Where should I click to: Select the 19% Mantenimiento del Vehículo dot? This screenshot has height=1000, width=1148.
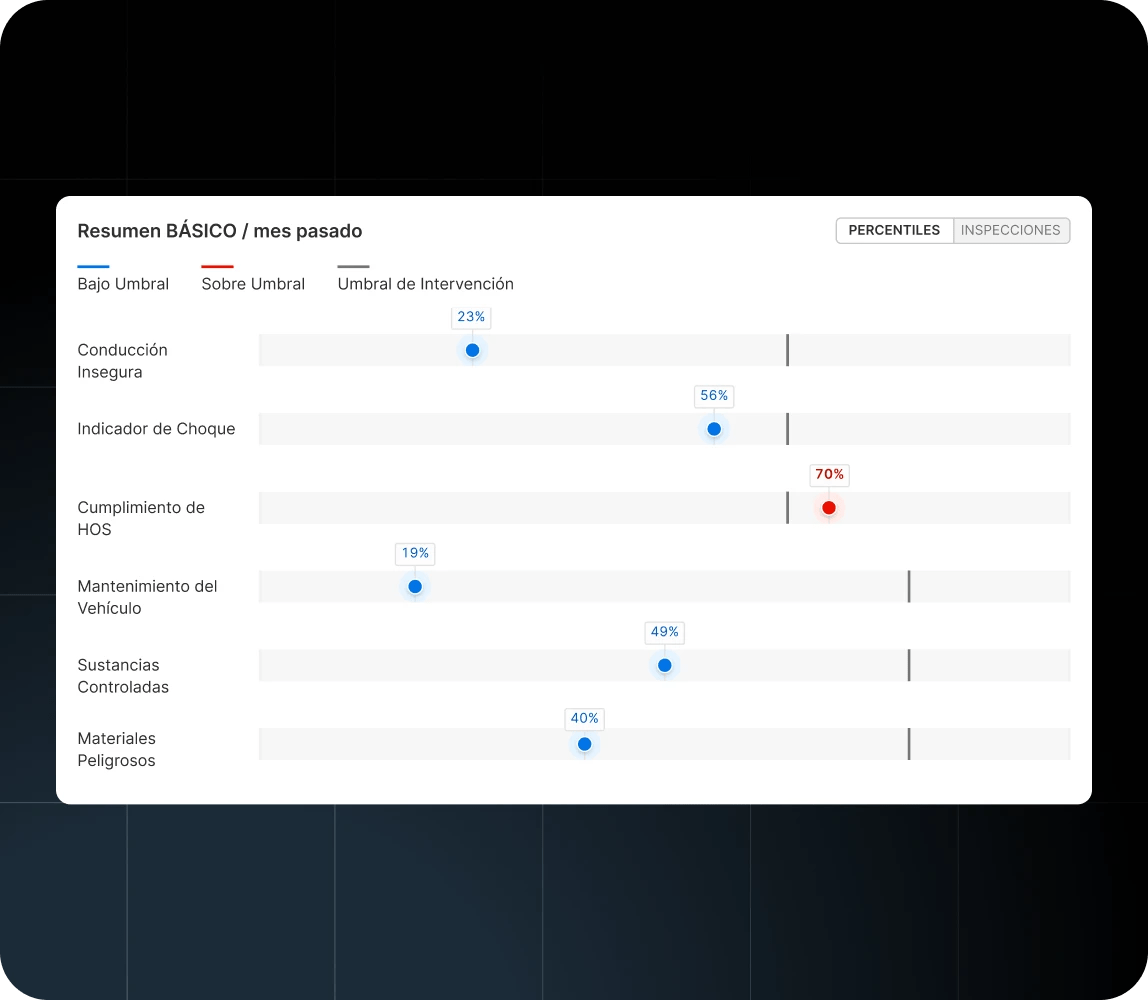[415, 587]
